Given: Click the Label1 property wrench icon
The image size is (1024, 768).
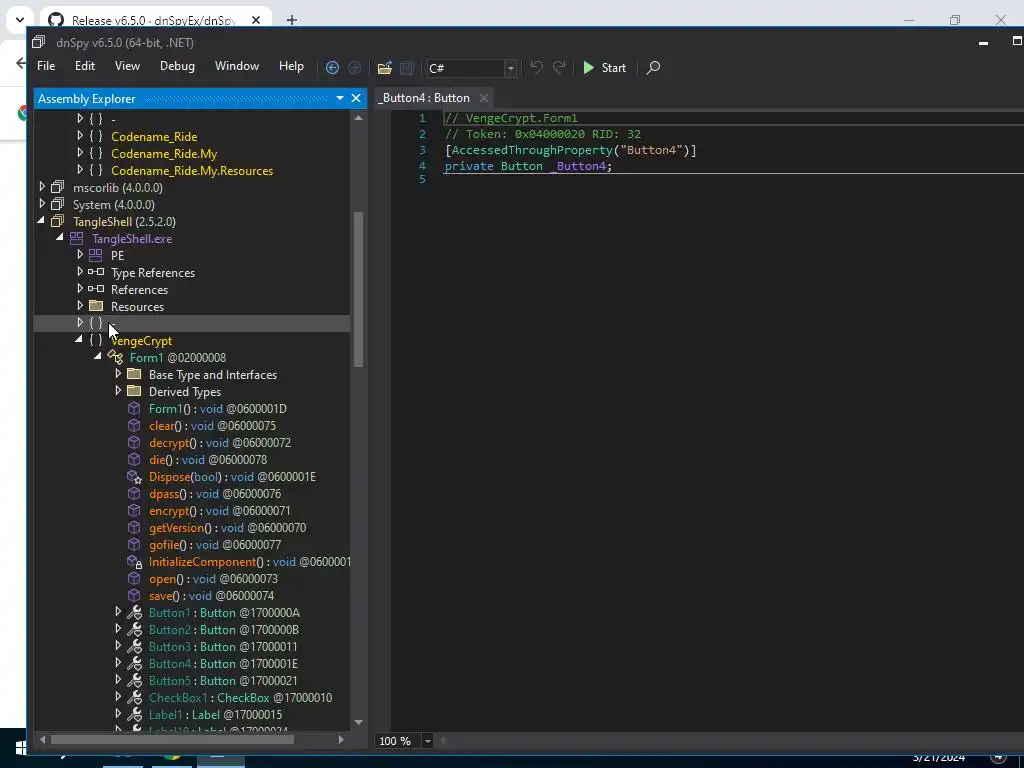Looking at the screenshot, I should (x=135, y=714).
